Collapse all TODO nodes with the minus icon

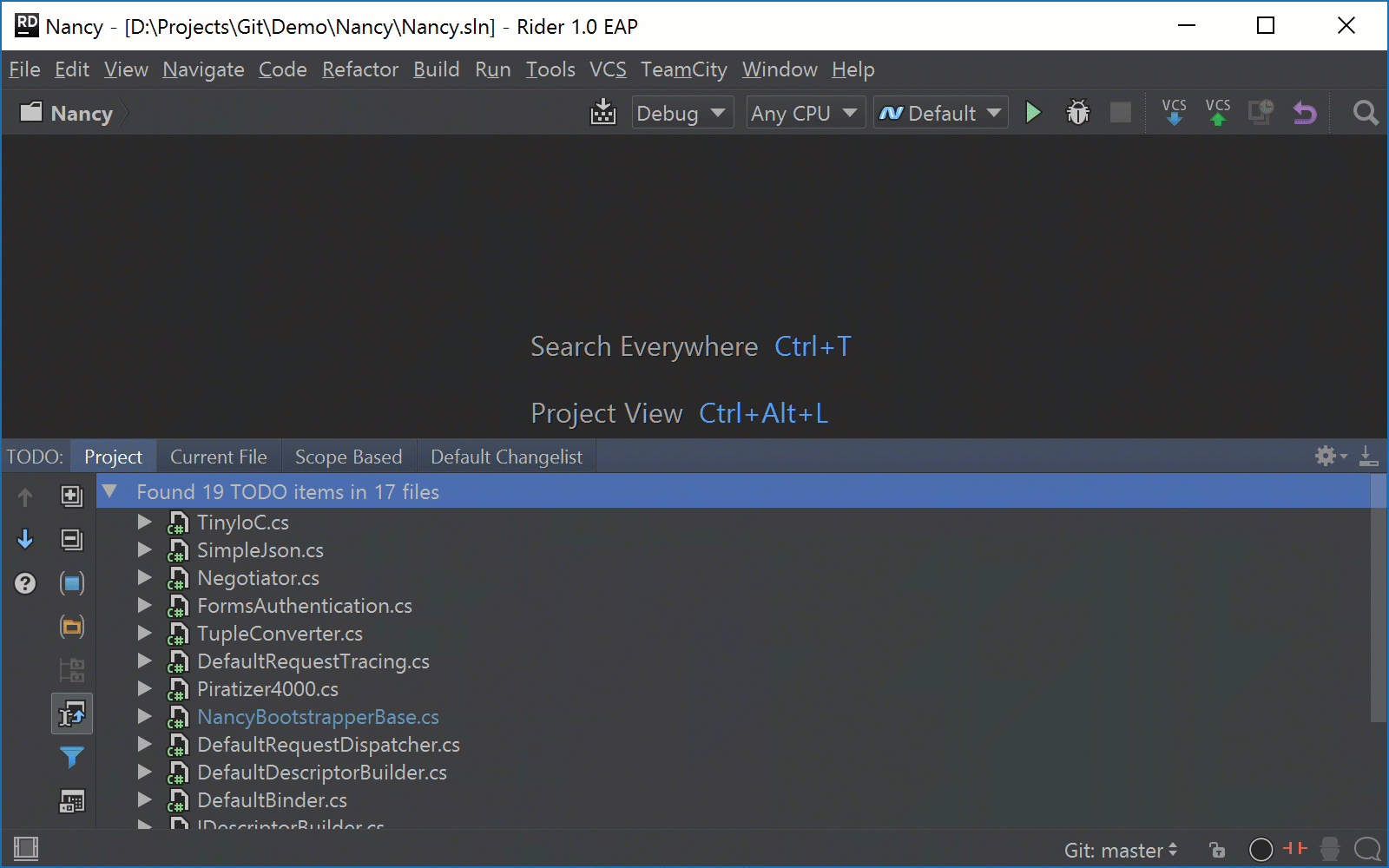(71, 539)
